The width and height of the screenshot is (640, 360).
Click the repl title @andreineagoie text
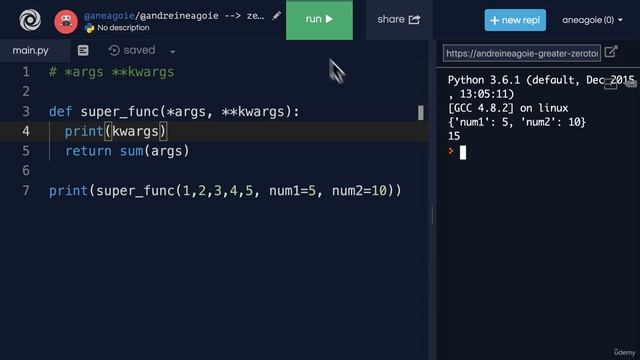(x=178, y=16)
